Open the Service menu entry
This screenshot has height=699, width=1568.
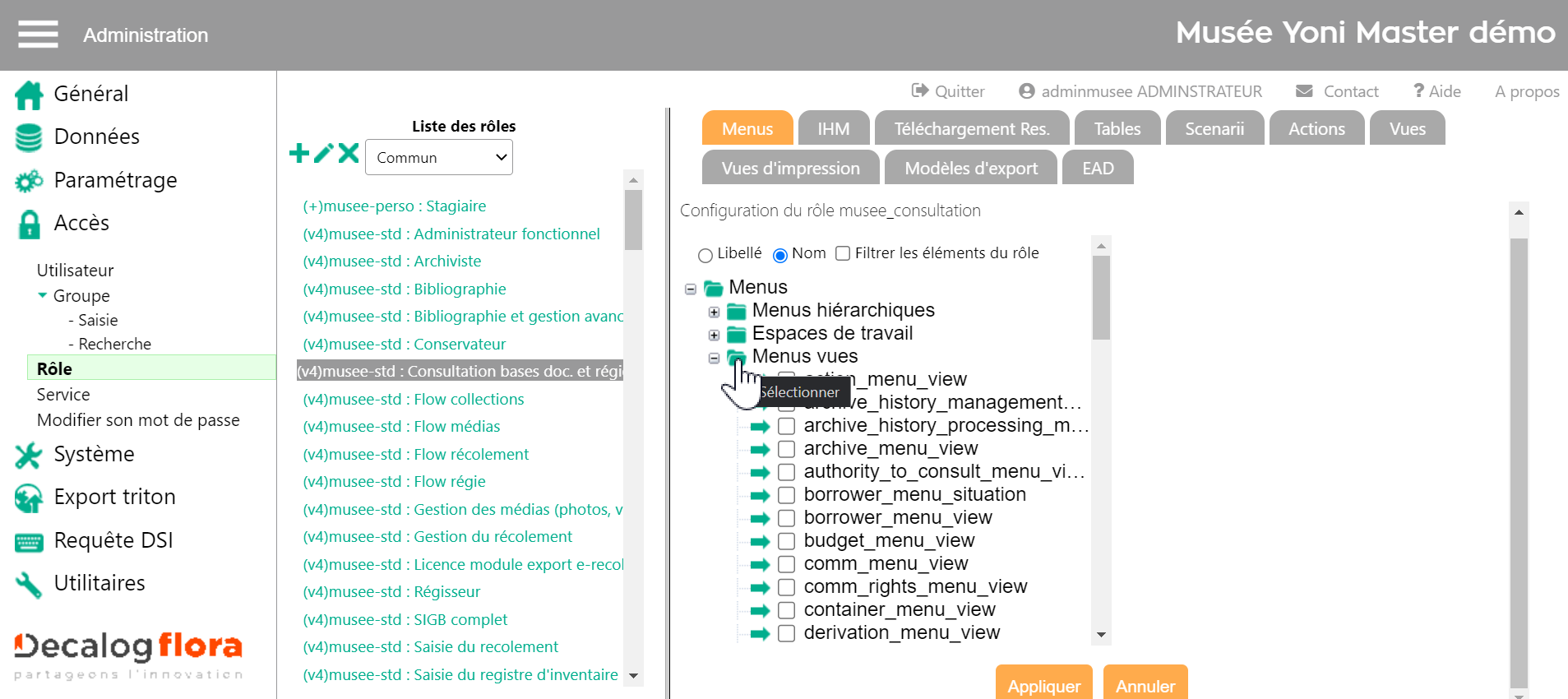click(63, 395)
